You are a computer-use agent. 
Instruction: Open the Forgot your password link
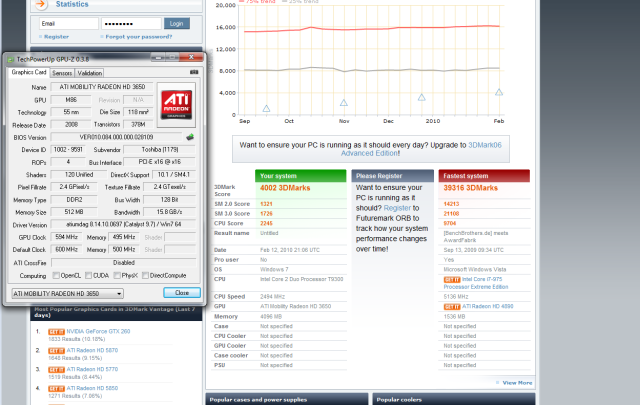tap(139, 37)
